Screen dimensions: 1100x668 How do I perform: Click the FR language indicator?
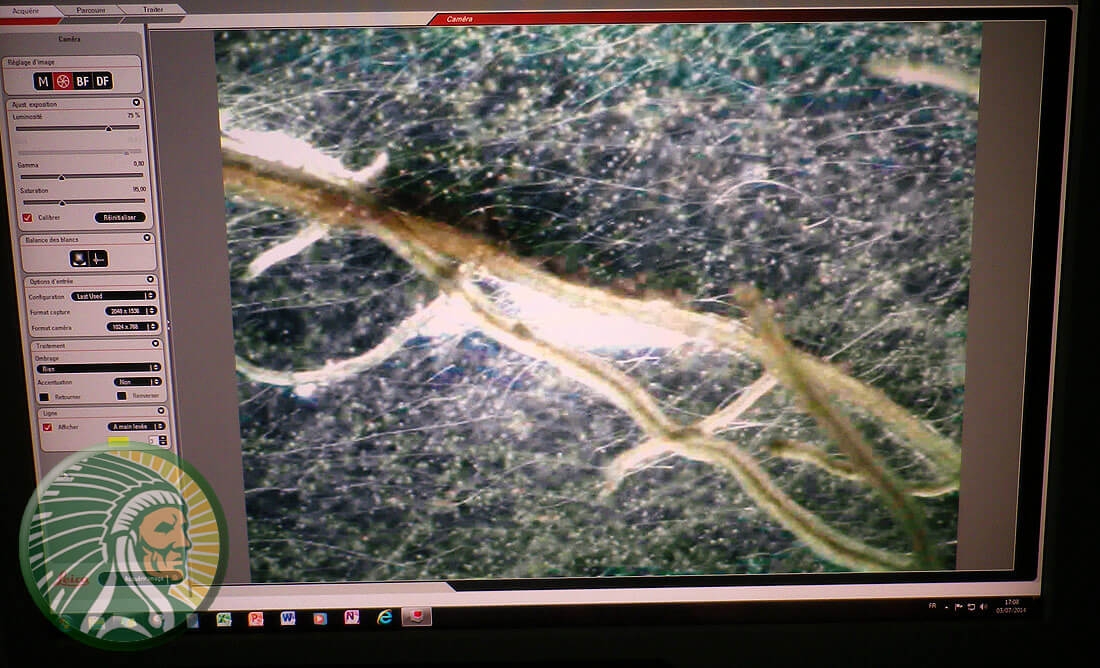click(x=932, y=606)
